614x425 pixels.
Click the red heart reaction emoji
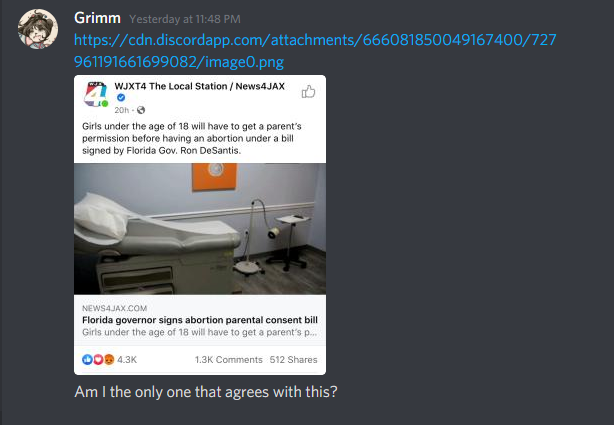98,360
